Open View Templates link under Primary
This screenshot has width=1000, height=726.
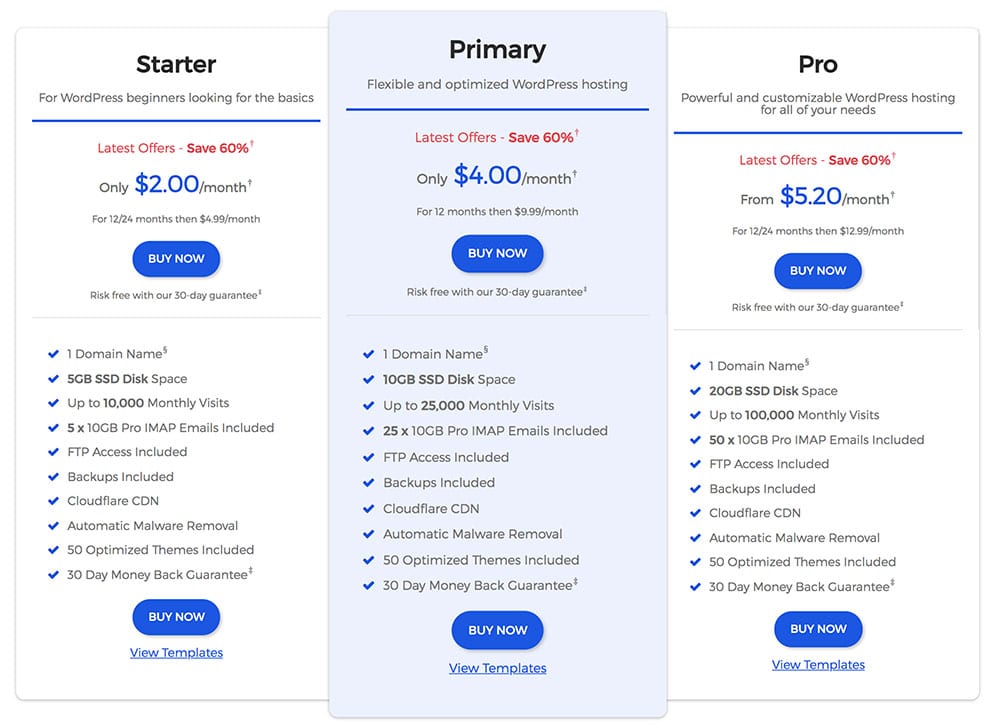(x=497, y=668)
